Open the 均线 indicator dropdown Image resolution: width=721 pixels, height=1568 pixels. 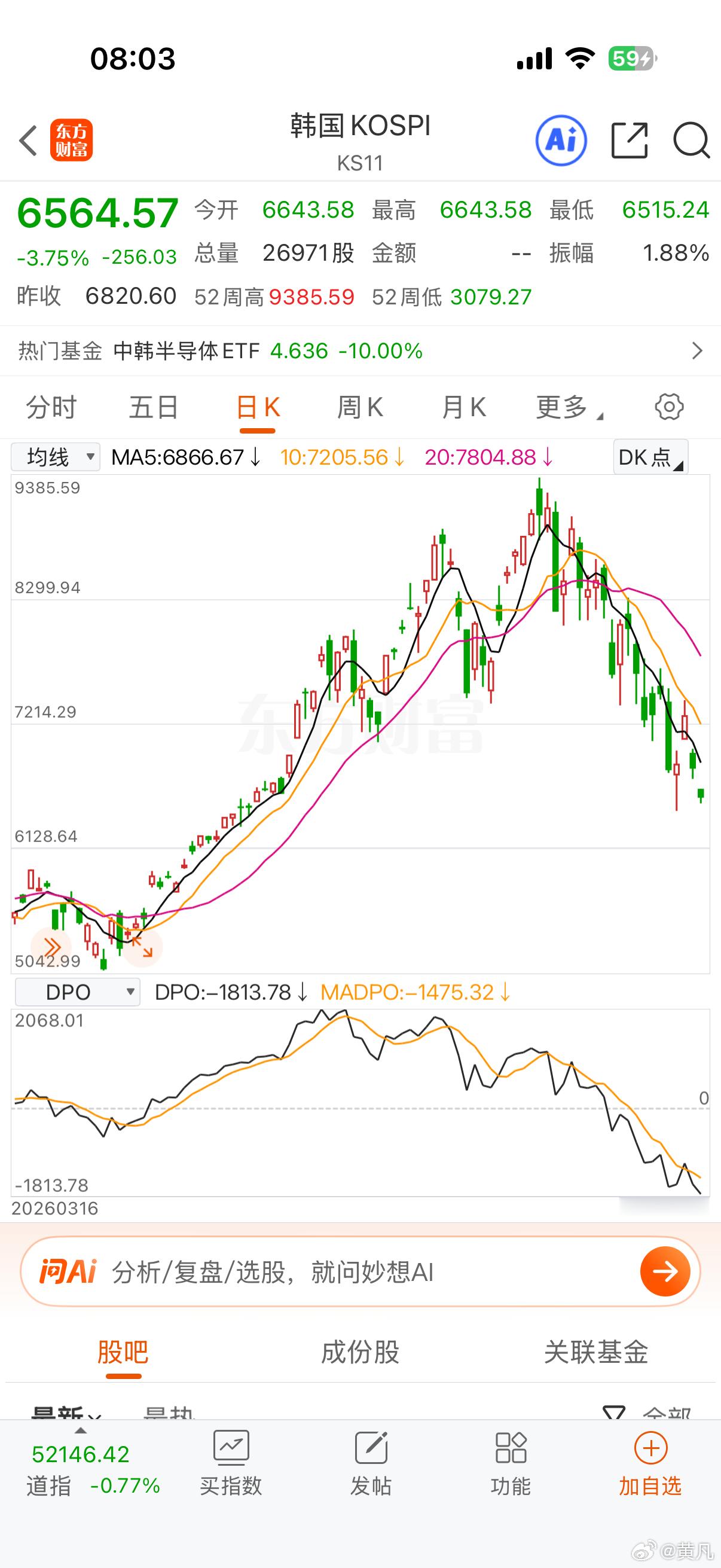(x=56, y=456)
